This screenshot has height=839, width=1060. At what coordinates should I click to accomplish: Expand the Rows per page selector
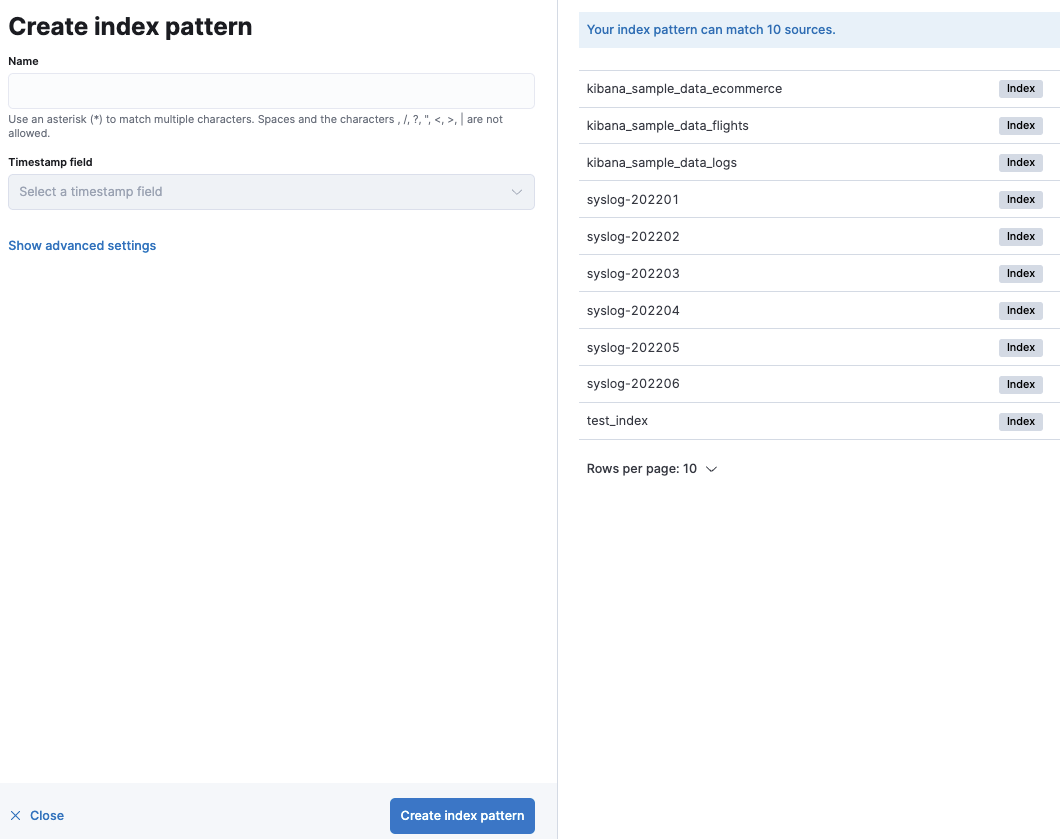[652, 468]
